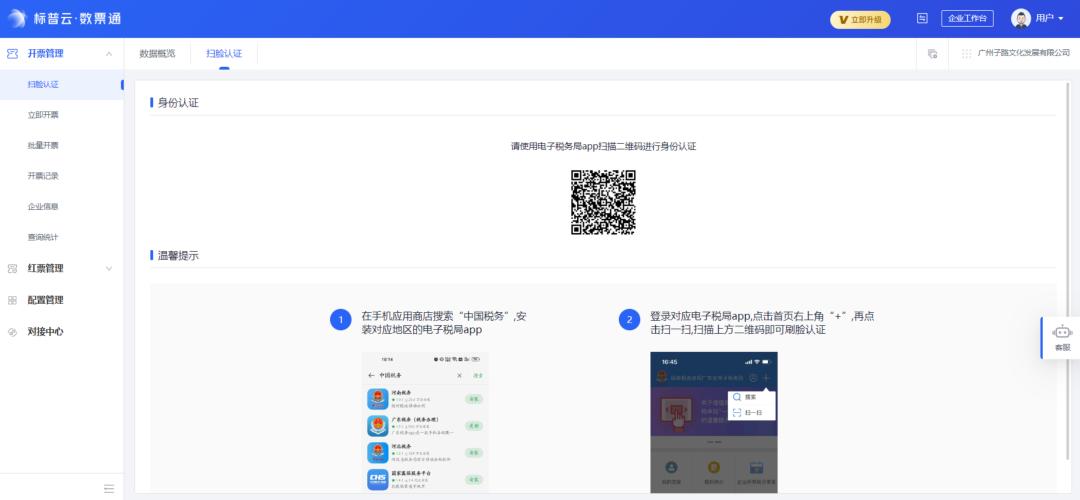Click the 温馨提示 section heading
The height and width of the screenshot is (500, 1080).
(x=178, y=256)
